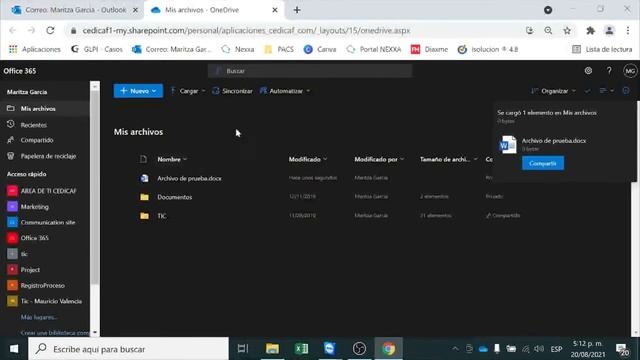Screen dimensions: 640x360
Task: Click the file type column header icon
Action: pyautogui.click(x=143, y=159)
